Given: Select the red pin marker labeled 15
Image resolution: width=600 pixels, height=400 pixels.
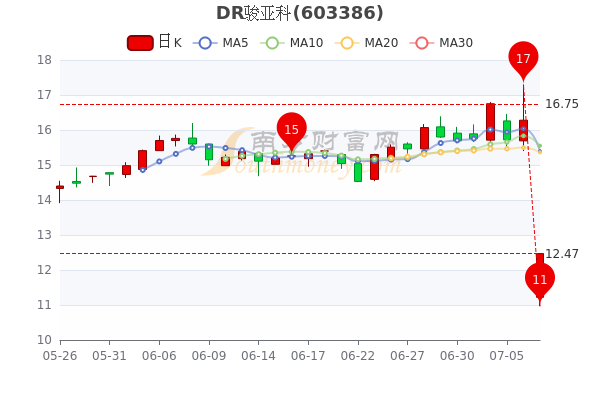Looking at the screenshot, I should (291, 129).
